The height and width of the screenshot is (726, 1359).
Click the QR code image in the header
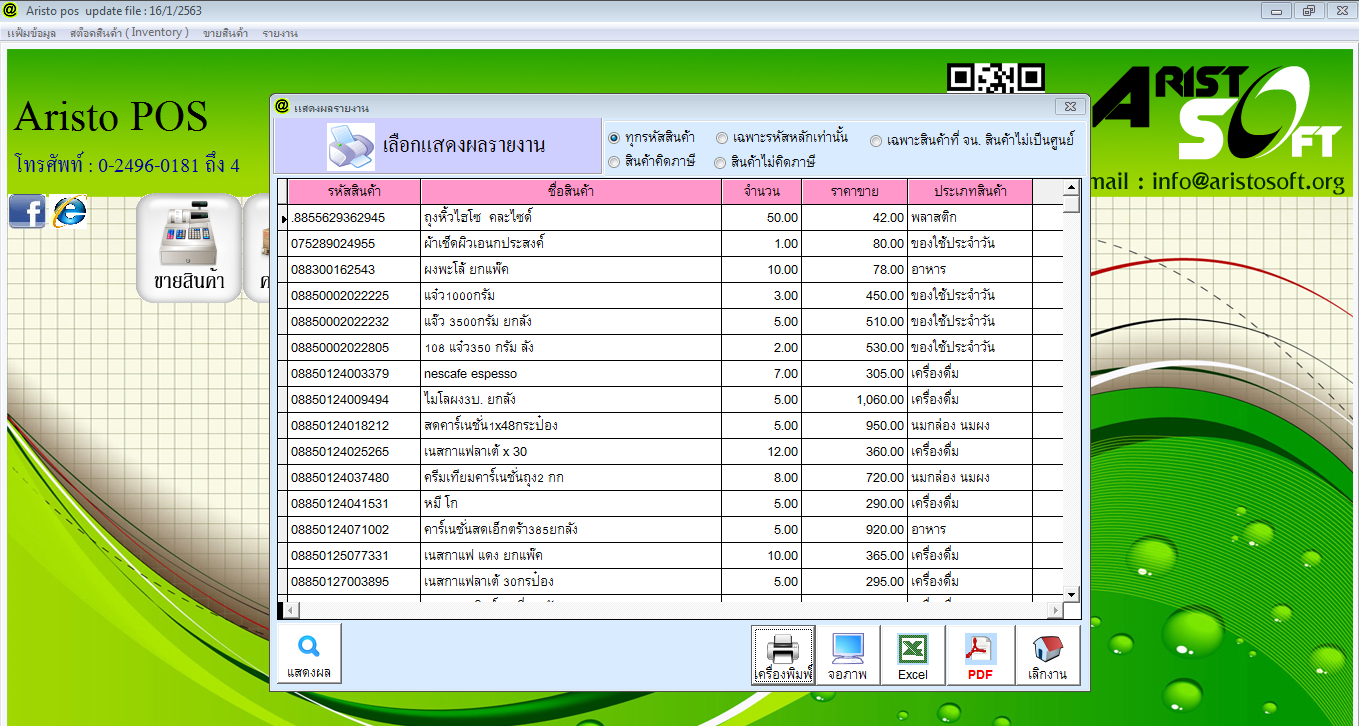tap(996, 78)
